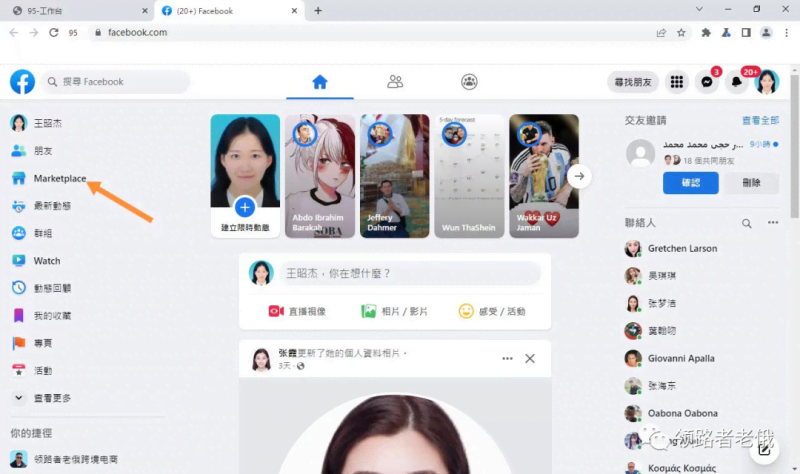Switch to the Friends tab in top navigation

[x=395, y=82]
